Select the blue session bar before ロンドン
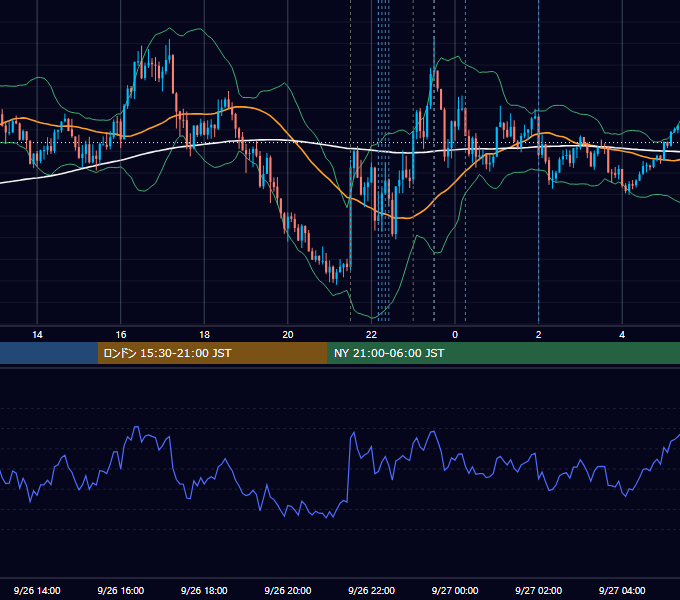 pos(49,353)
